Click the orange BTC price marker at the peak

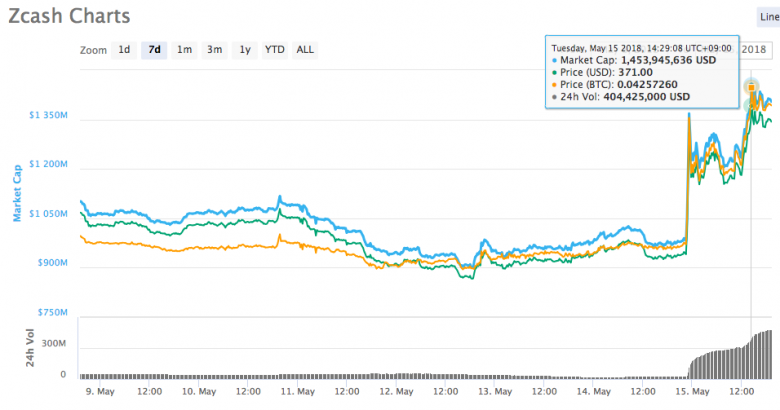[x=751, y=88]
